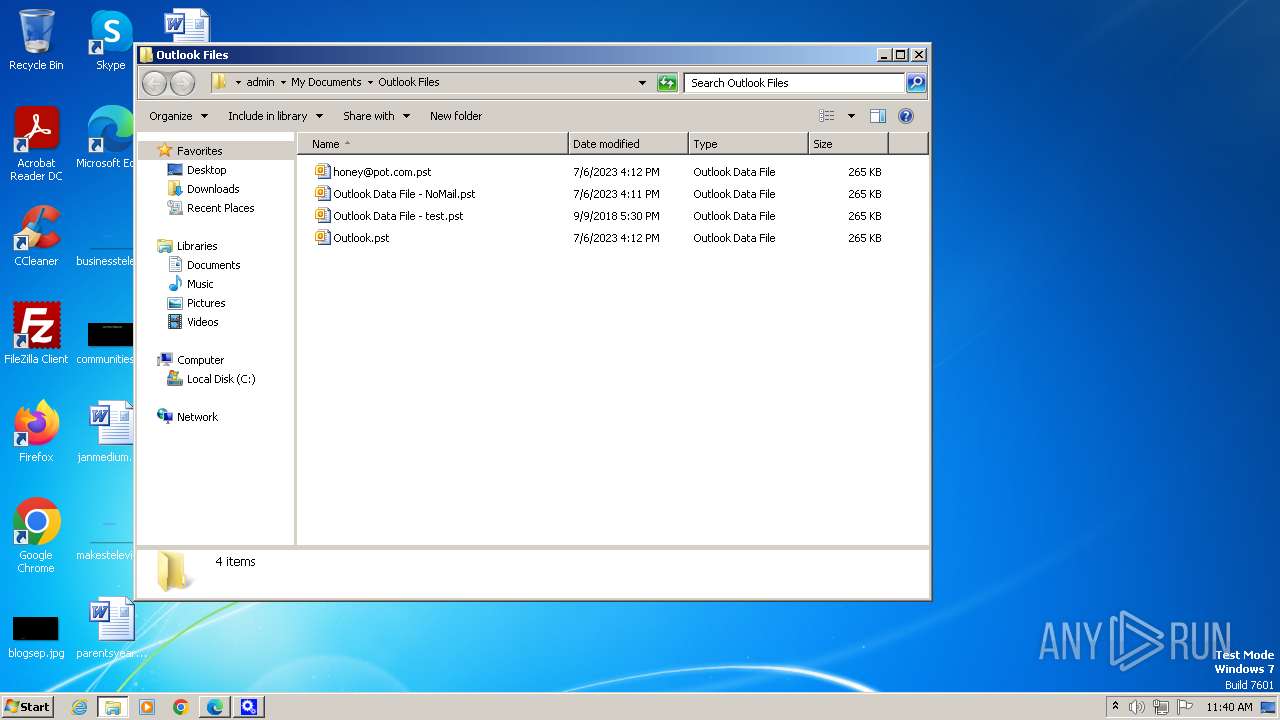Open Explorer Help question mark icon
1280x720 pixels.
(x=906, y=116)
